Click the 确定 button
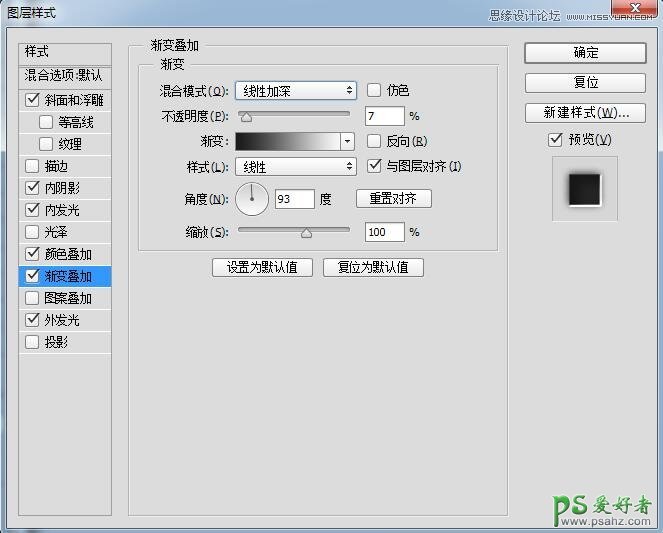The image size is (663, 533). coord(585,53)
